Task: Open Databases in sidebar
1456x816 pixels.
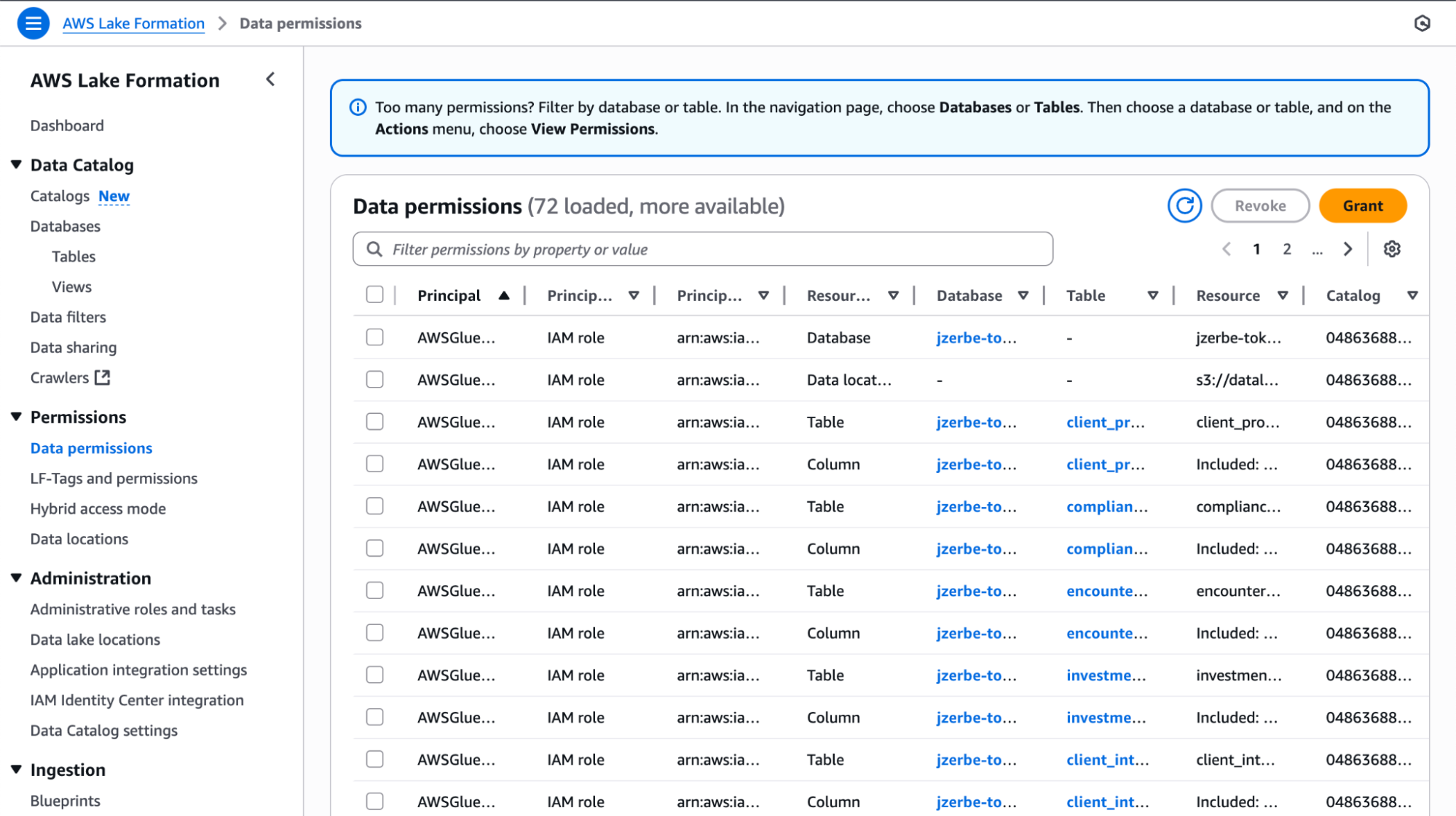Action: click(66, 227)
